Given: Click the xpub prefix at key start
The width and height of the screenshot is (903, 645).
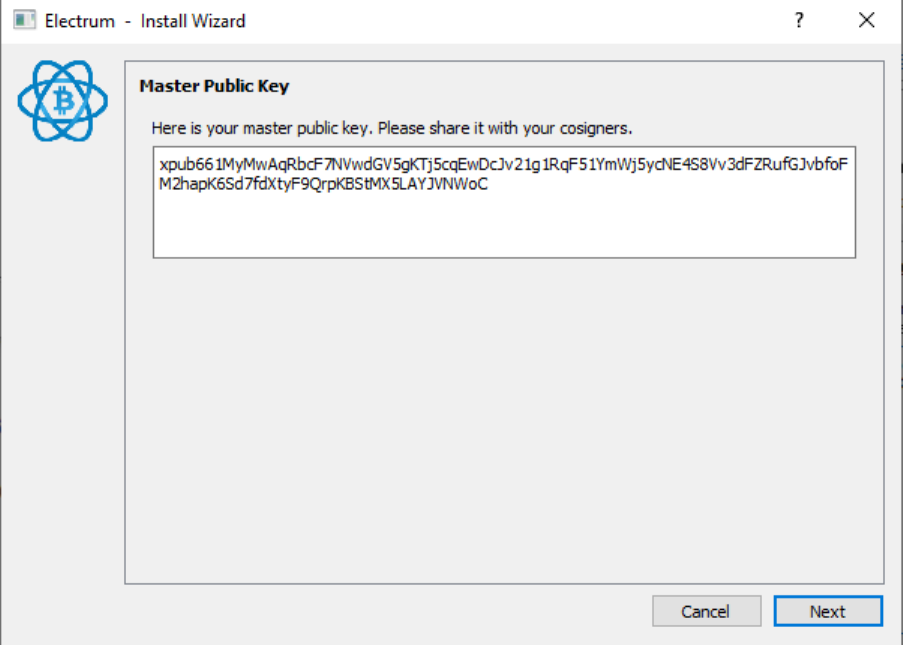Looking at the screenshot, I should (175, 164).
